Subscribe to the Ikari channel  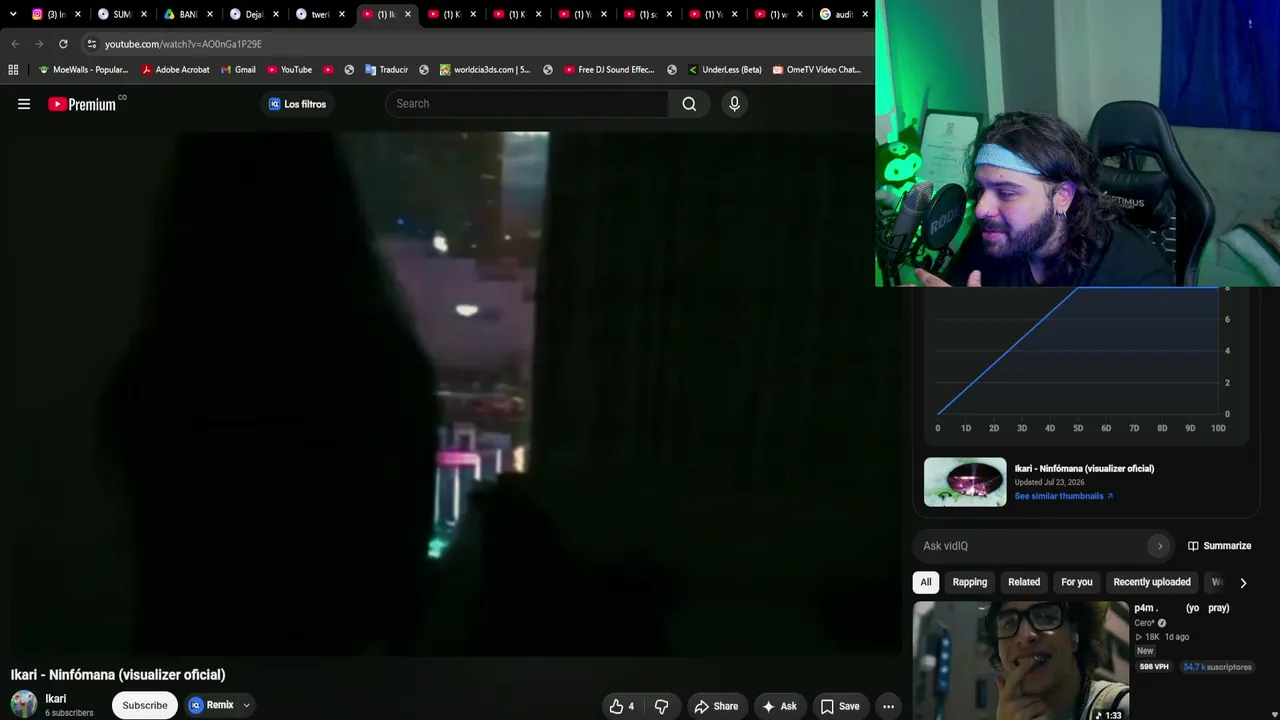click(x=145, y=706)
